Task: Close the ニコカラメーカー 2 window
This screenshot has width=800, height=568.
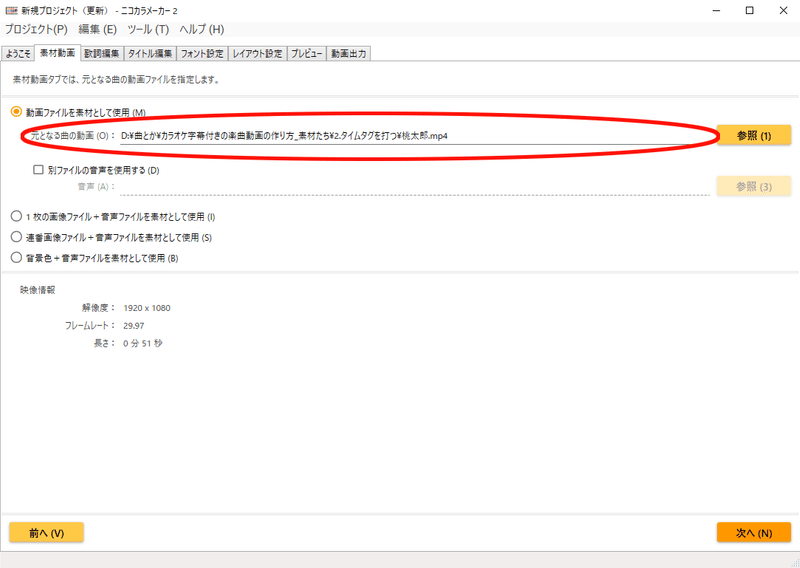Action: tap(783, 10)
